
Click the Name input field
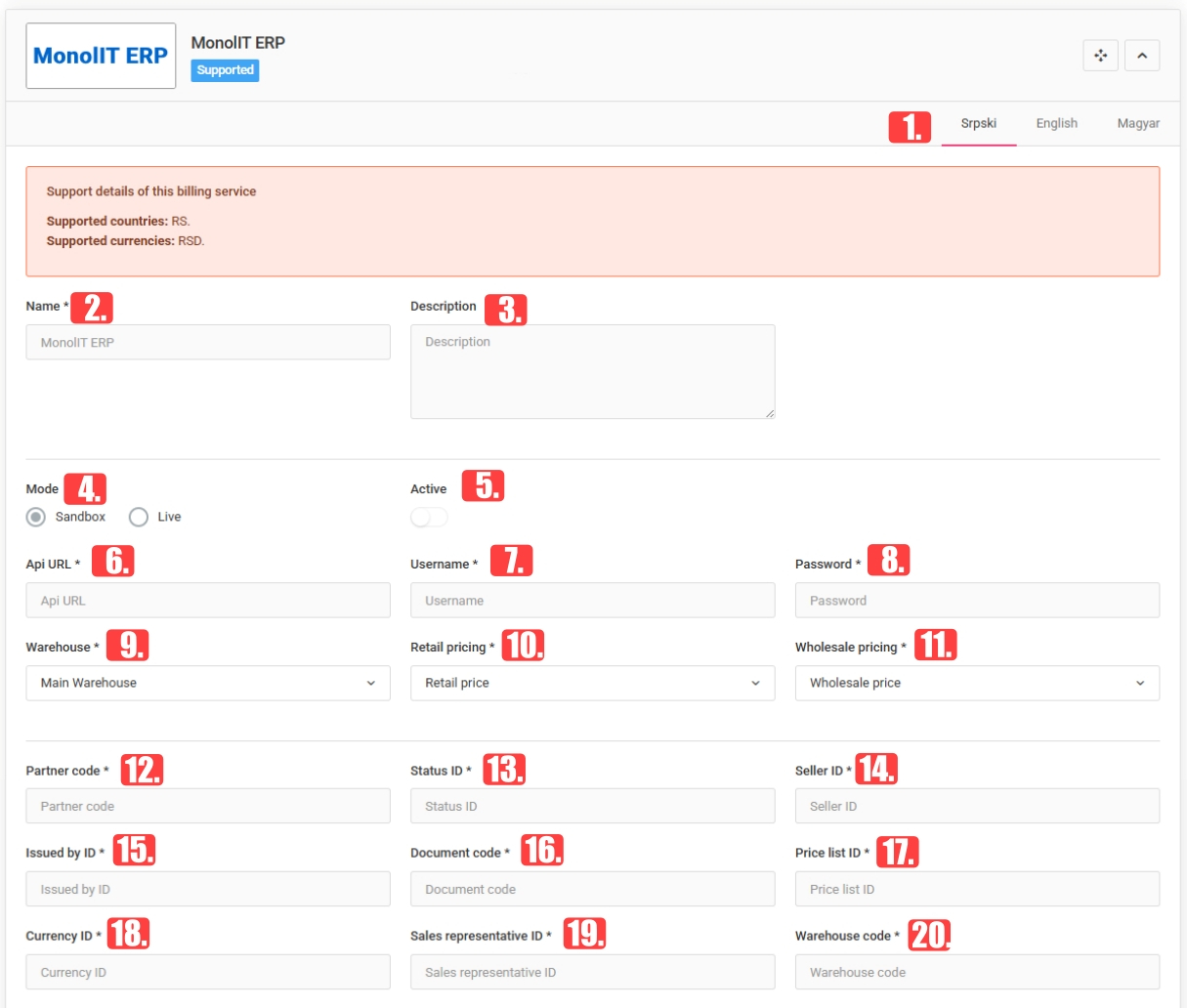click(x=208, y=342)
